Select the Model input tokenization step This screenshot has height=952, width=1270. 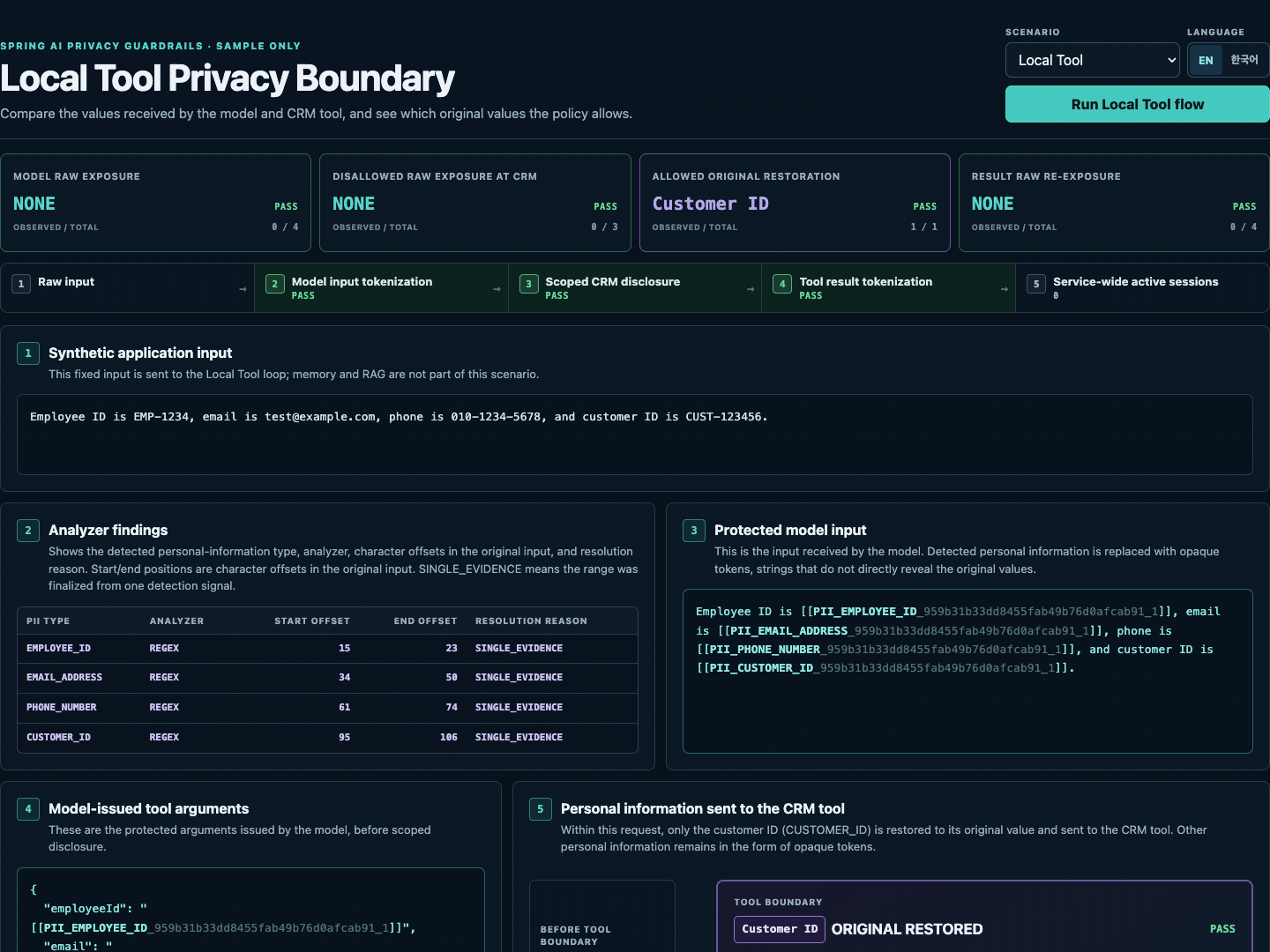point(381,287)
